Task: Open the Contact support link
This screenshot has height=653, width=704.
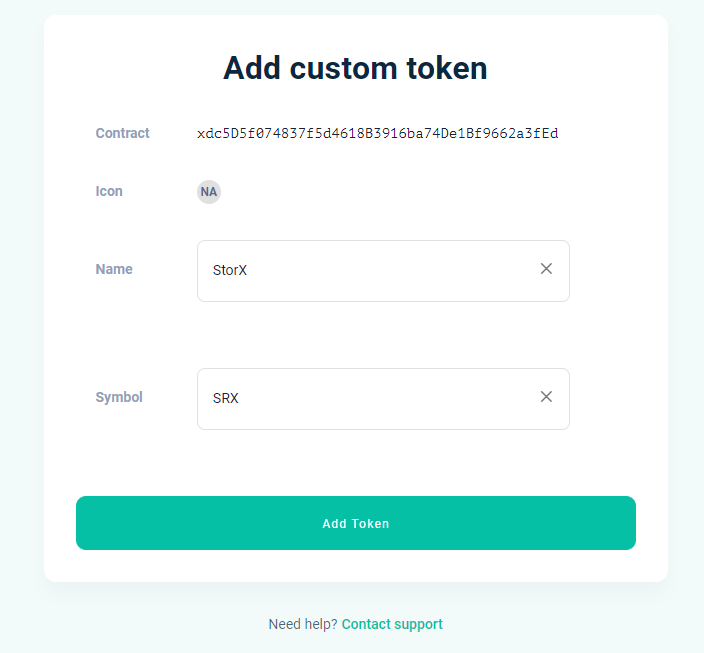Action: (392, 624)
